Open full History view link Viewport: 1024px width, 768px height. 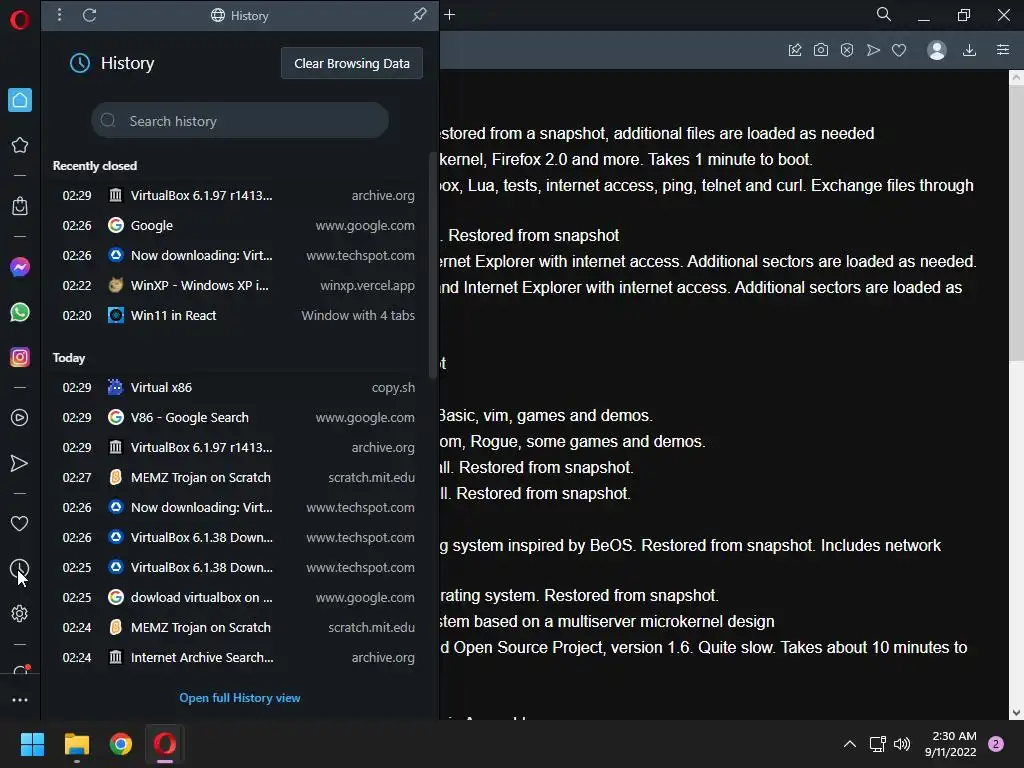point(240,697)
